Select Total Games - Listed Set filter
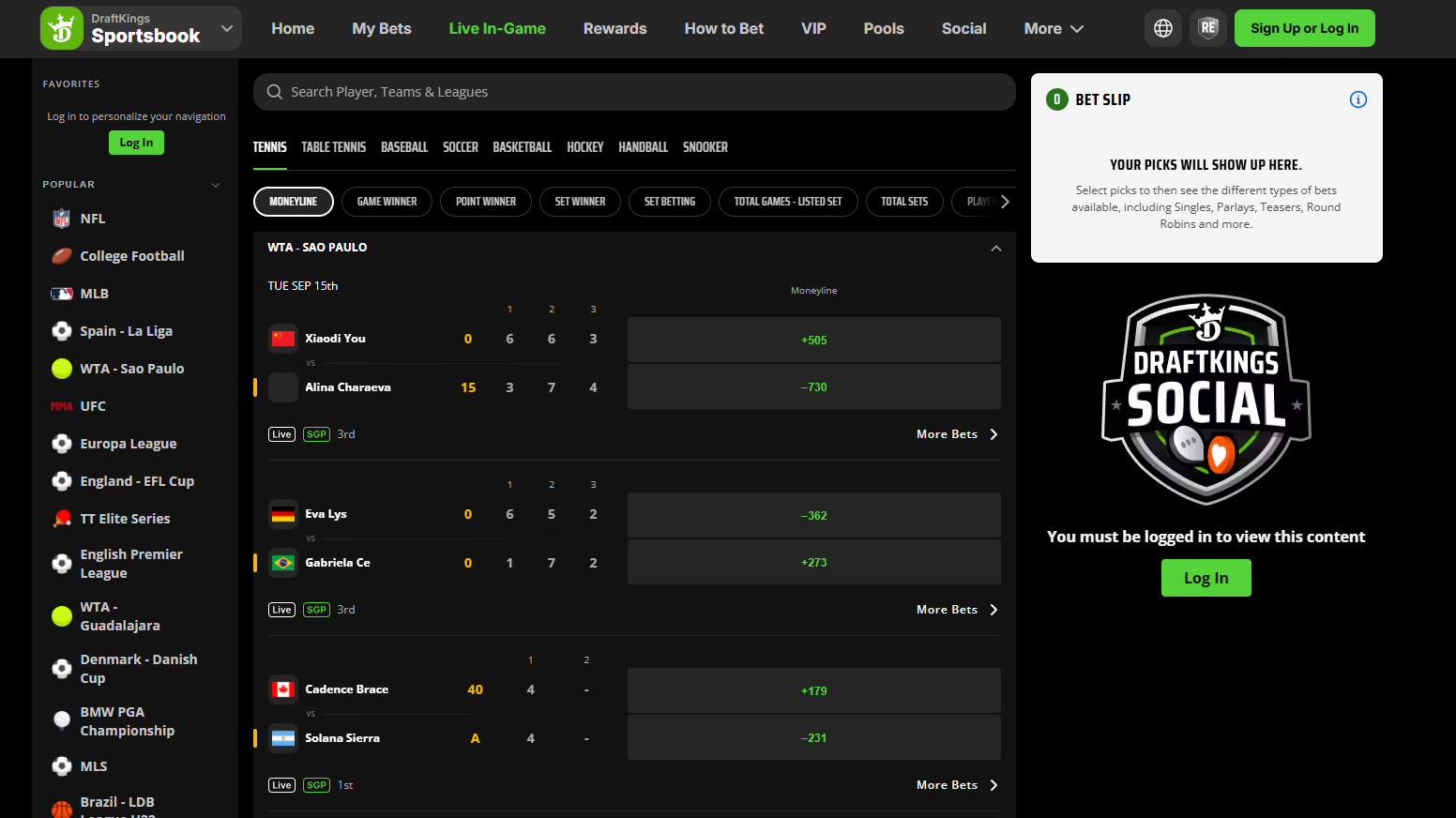Viewport: 1456px width, 818px height. (x=788, y=202)
